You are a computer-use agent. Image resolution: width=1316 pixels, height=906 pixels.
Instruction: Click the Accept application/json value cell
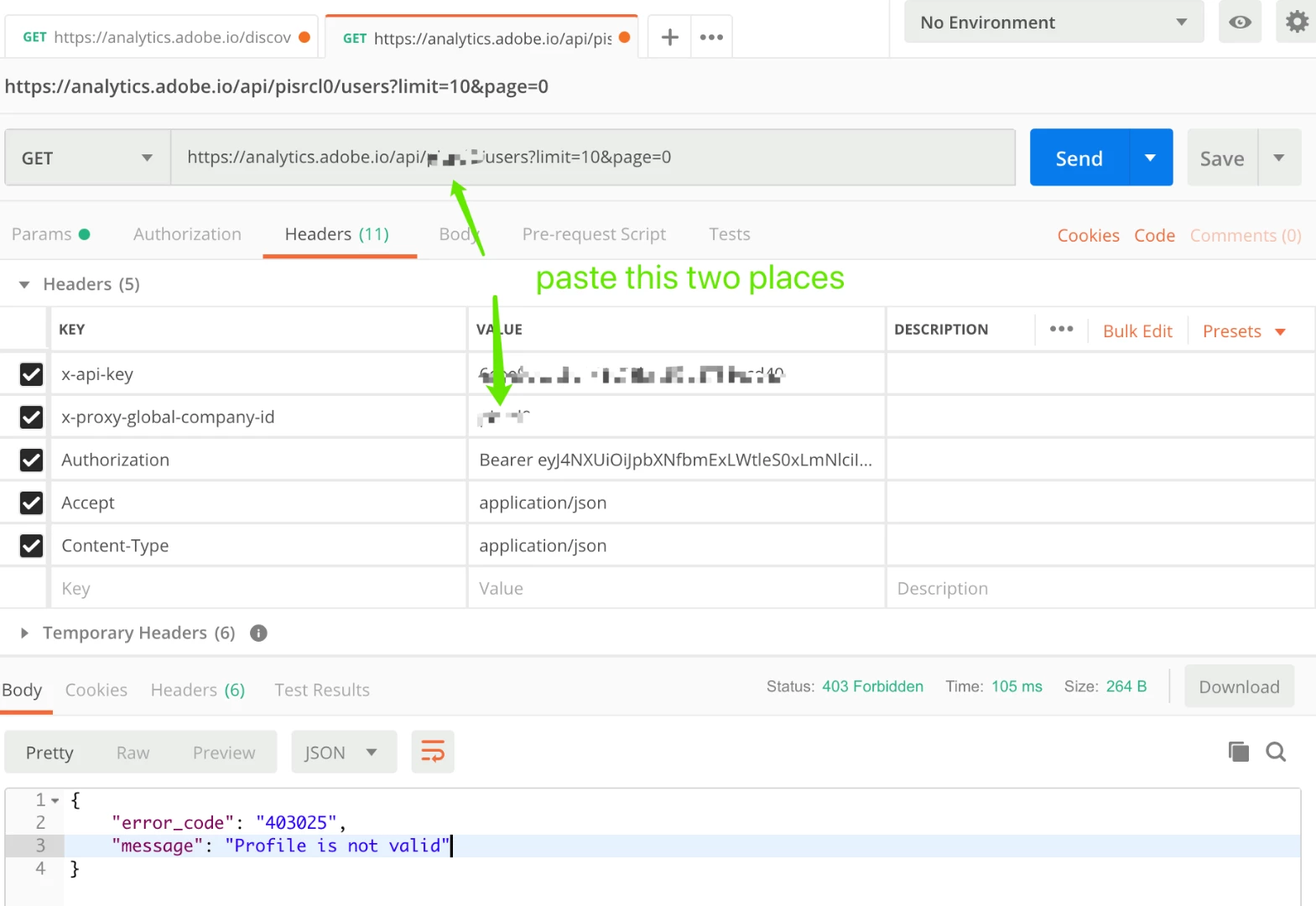(676, 502)
